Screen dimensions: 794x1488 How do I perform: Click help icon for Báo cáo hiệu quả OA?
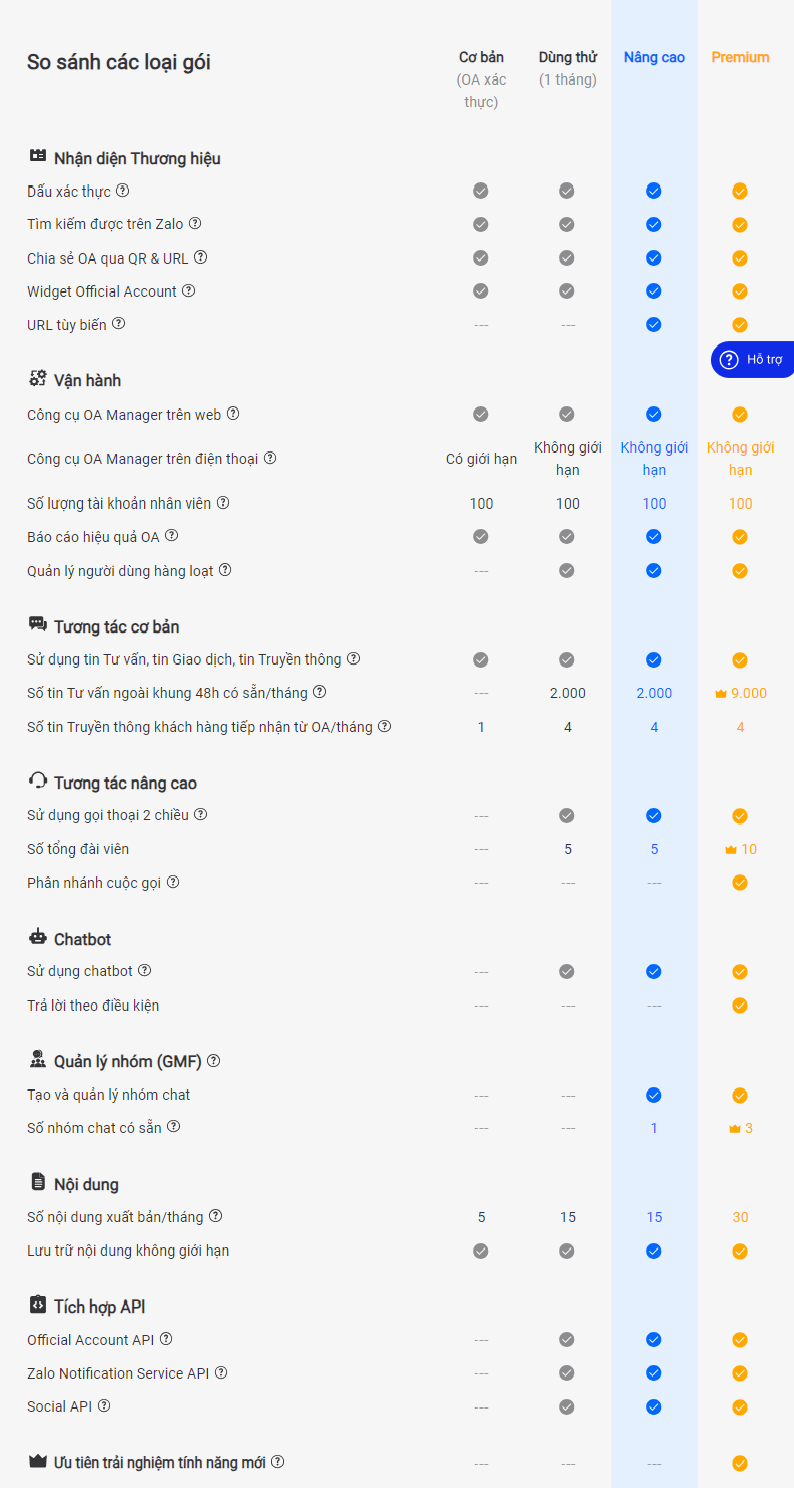click(x=172, y=536)
